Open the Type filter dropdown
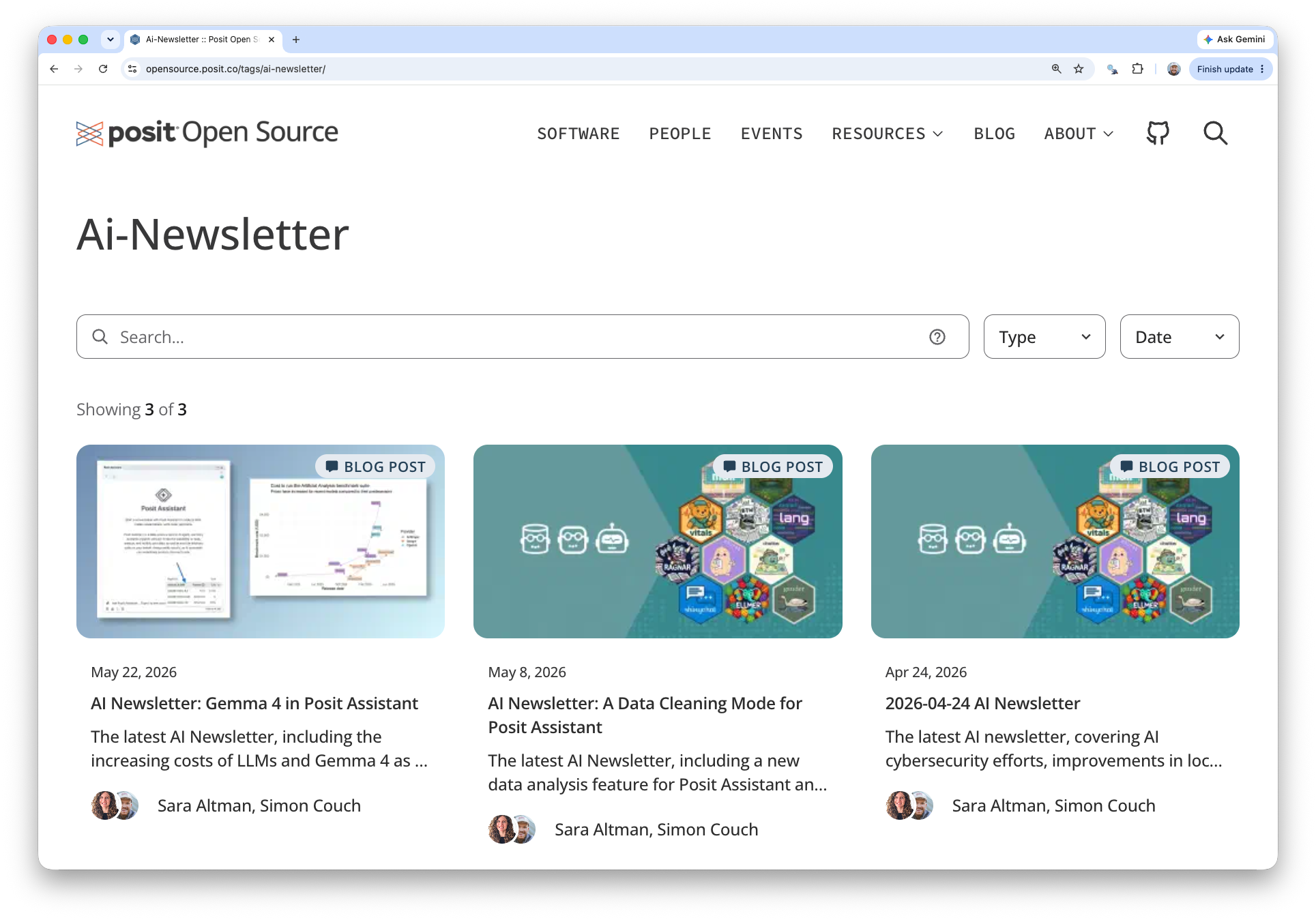Screen dimensions: 1316x920 [x=1044, y=337]
